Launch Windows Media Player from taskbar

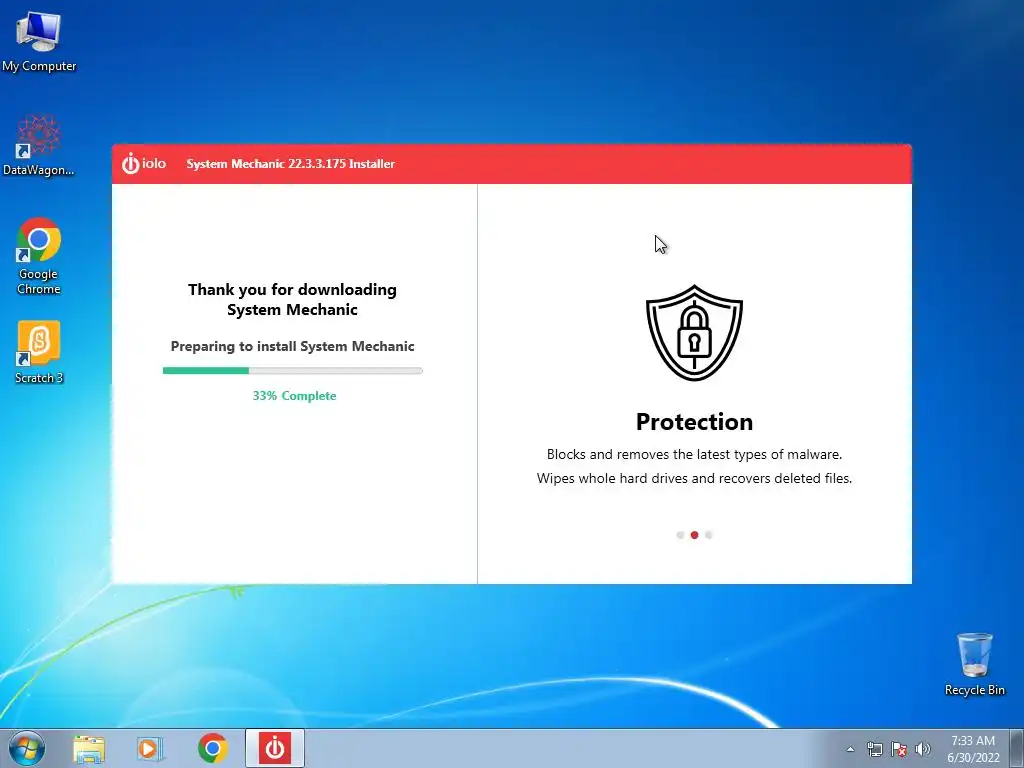pos(150,749)
